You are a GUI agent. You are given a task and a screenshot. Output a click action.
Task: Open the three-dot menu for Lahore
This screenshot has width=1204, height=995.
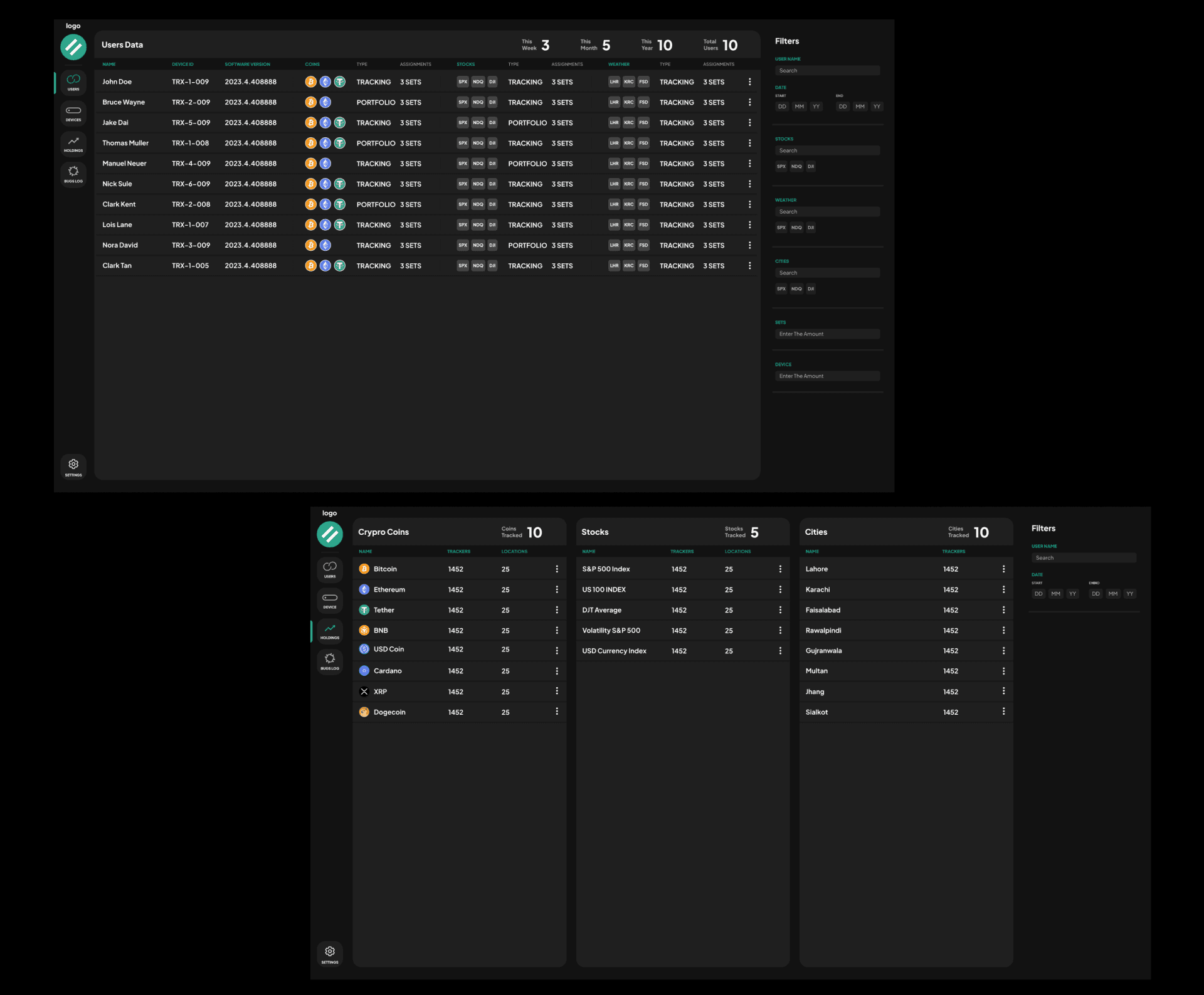1003,569
